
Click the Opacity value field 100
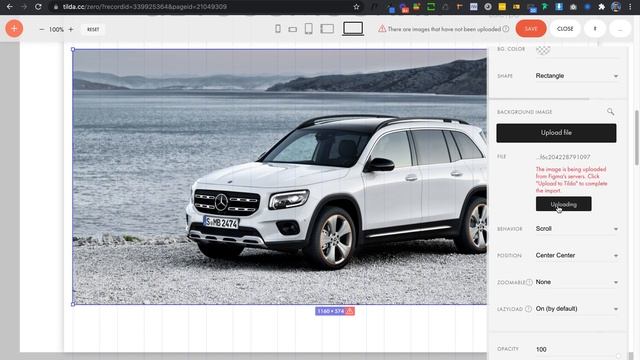pyautogui.click(x=577, y=349)
